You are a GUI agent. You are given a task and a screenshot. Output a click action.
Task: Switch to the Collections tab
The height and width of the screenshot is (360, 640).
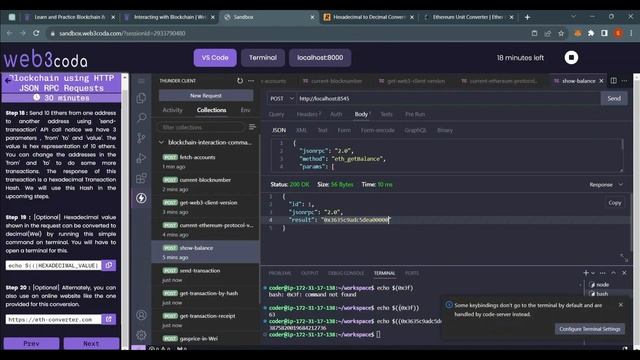(x=211, y=110)
